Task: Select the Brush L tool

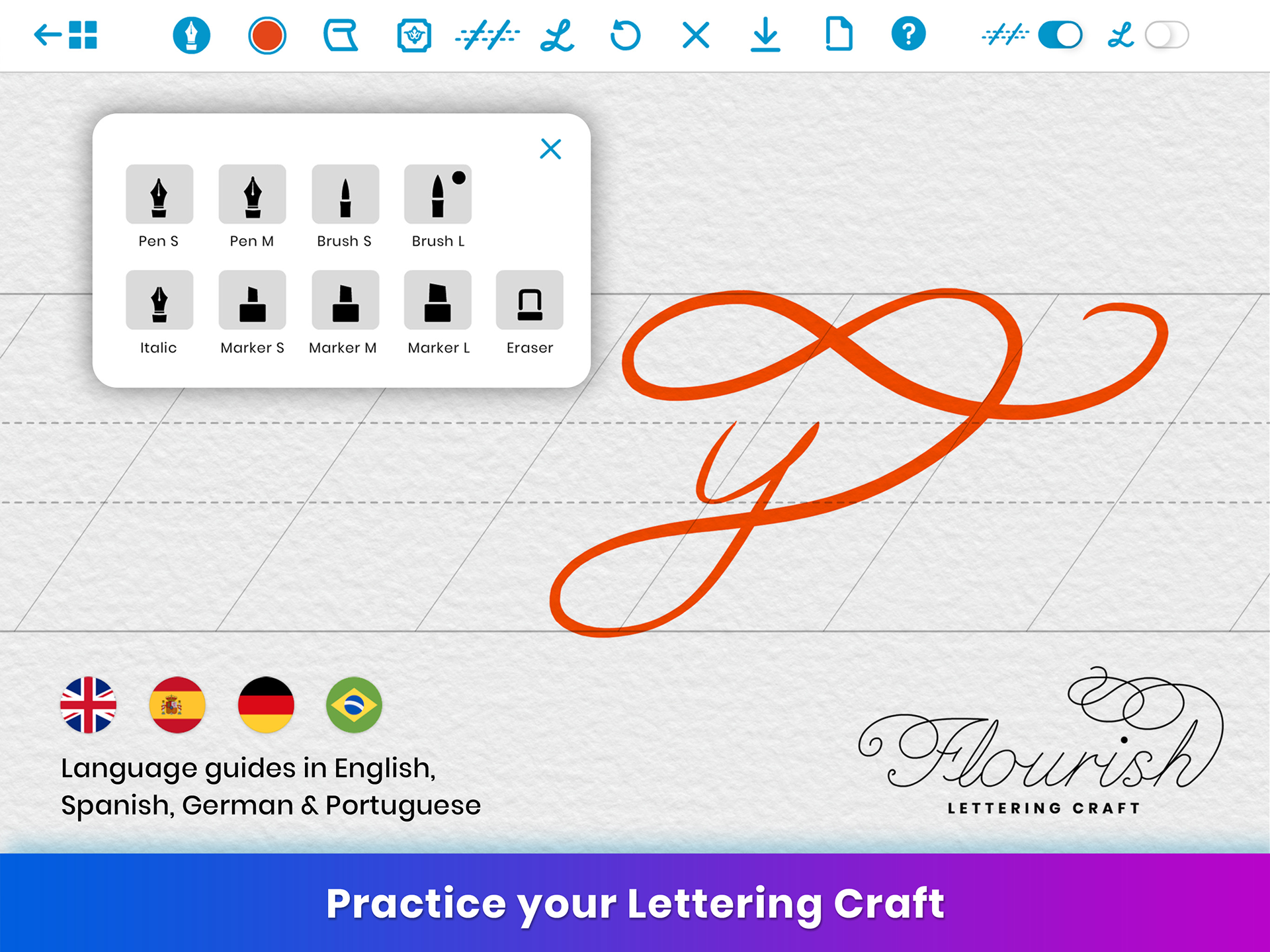Action: click(x=437, y=195)
